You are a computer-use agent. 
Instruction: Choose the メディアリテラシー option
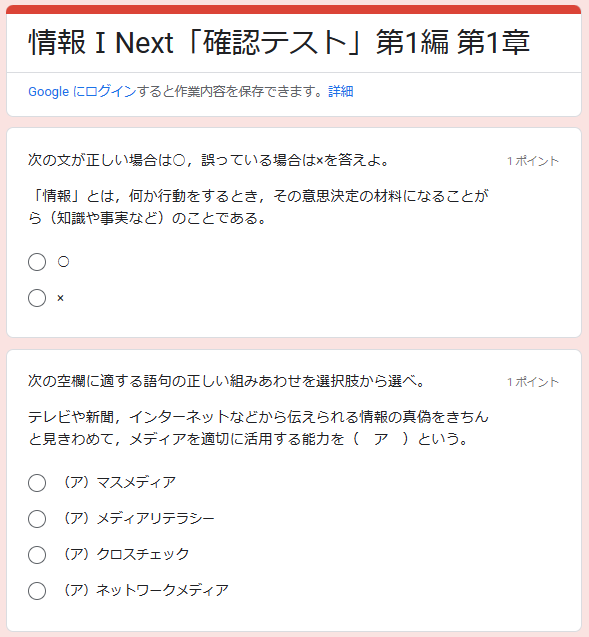pos(37,519)
